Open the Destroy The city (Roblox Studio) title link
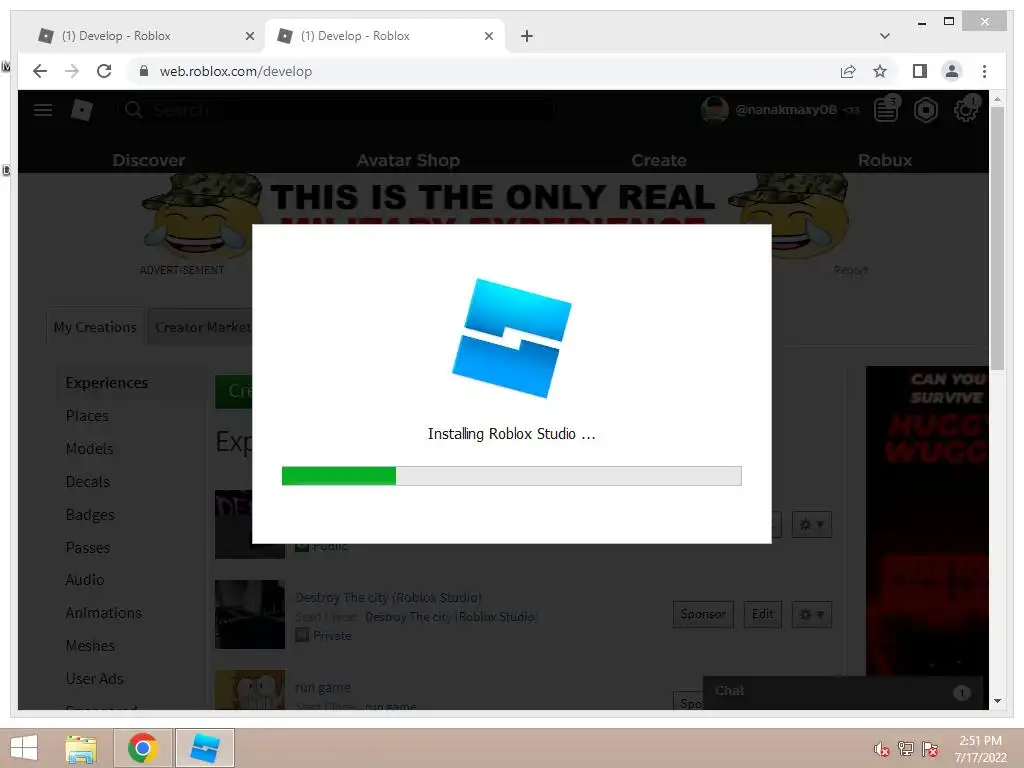 388,597
